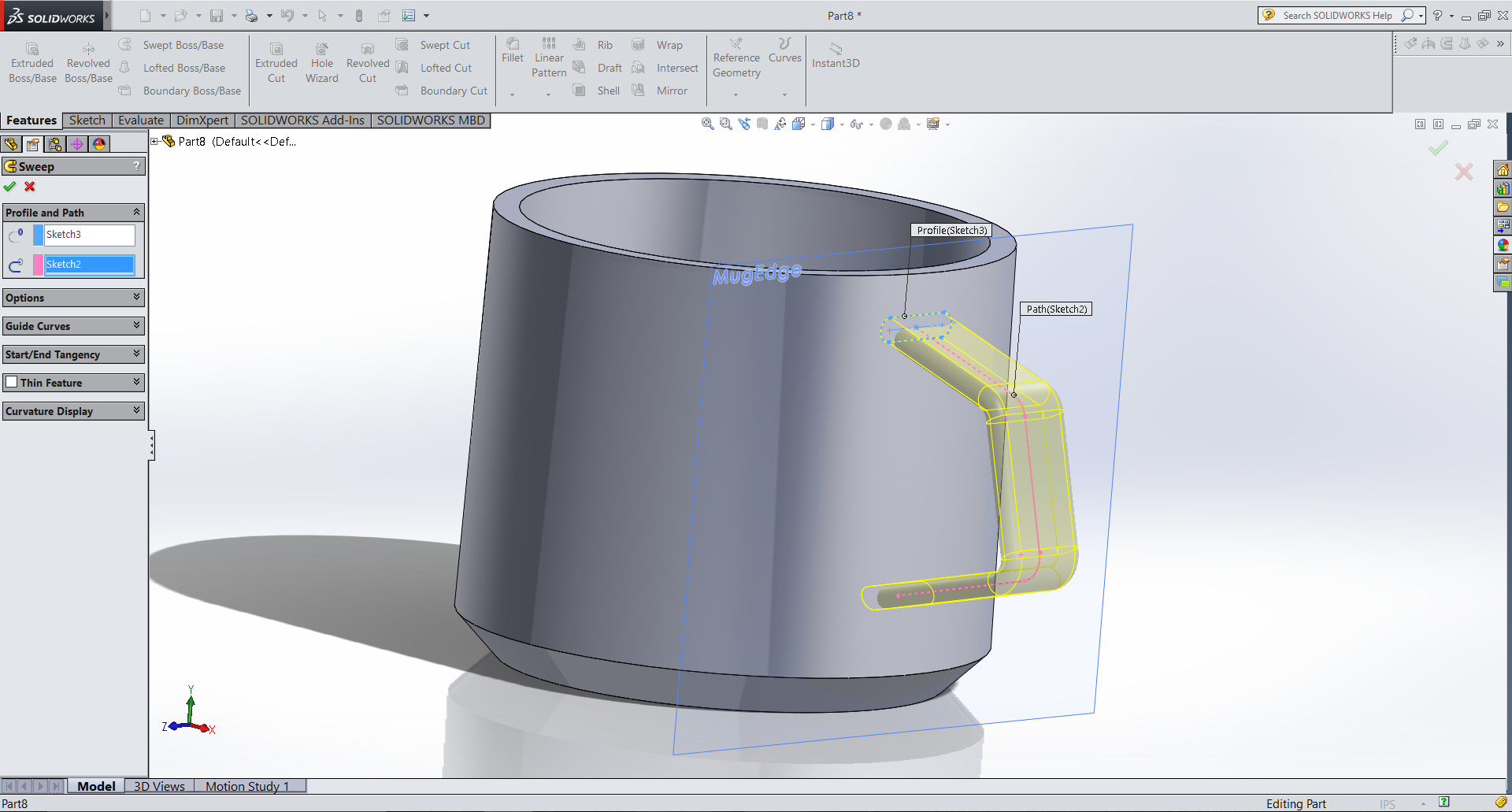Select the Zoom to Fit tool
Image resolution: width=1512 pixels, height=812 pixels.
point(708,124)
